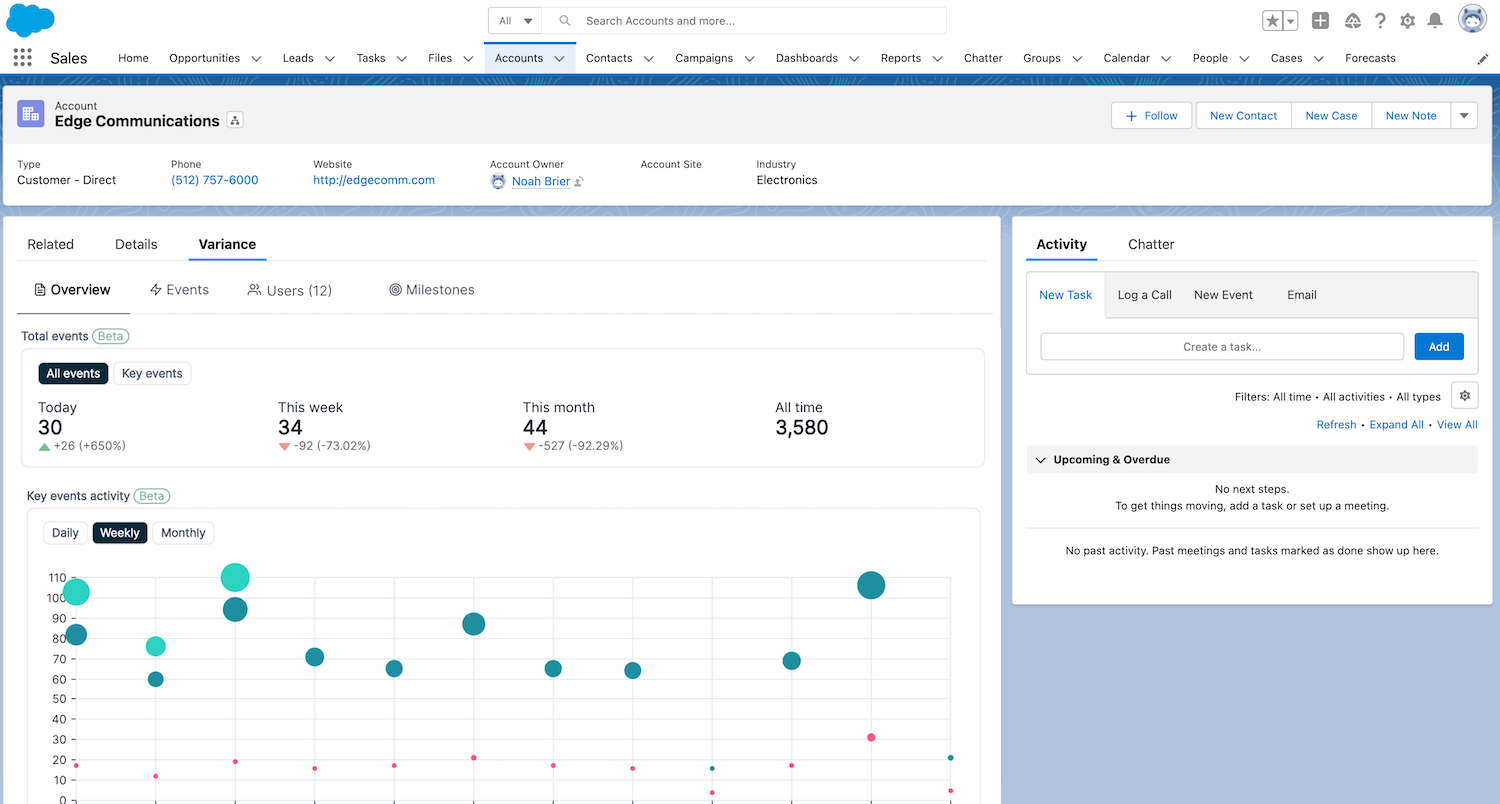The height and width of the screenshot is (804, 1500).
Task: Open the edgecomm.com website link
Action: (x=374, y=180)
